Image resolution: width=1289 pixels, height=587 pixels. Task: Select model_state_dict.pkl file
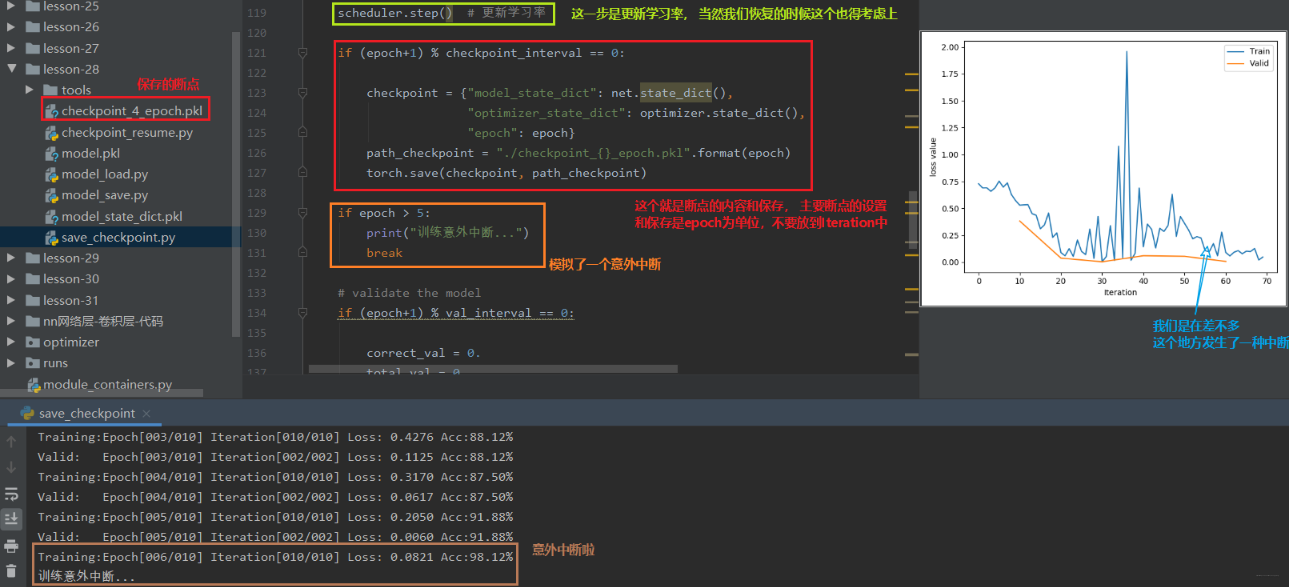click(x=122, y=216)
